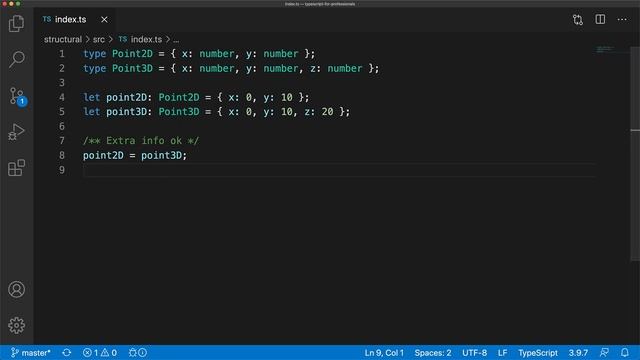
Task: Click the value 20 on line 5
Action: (327, 112)
